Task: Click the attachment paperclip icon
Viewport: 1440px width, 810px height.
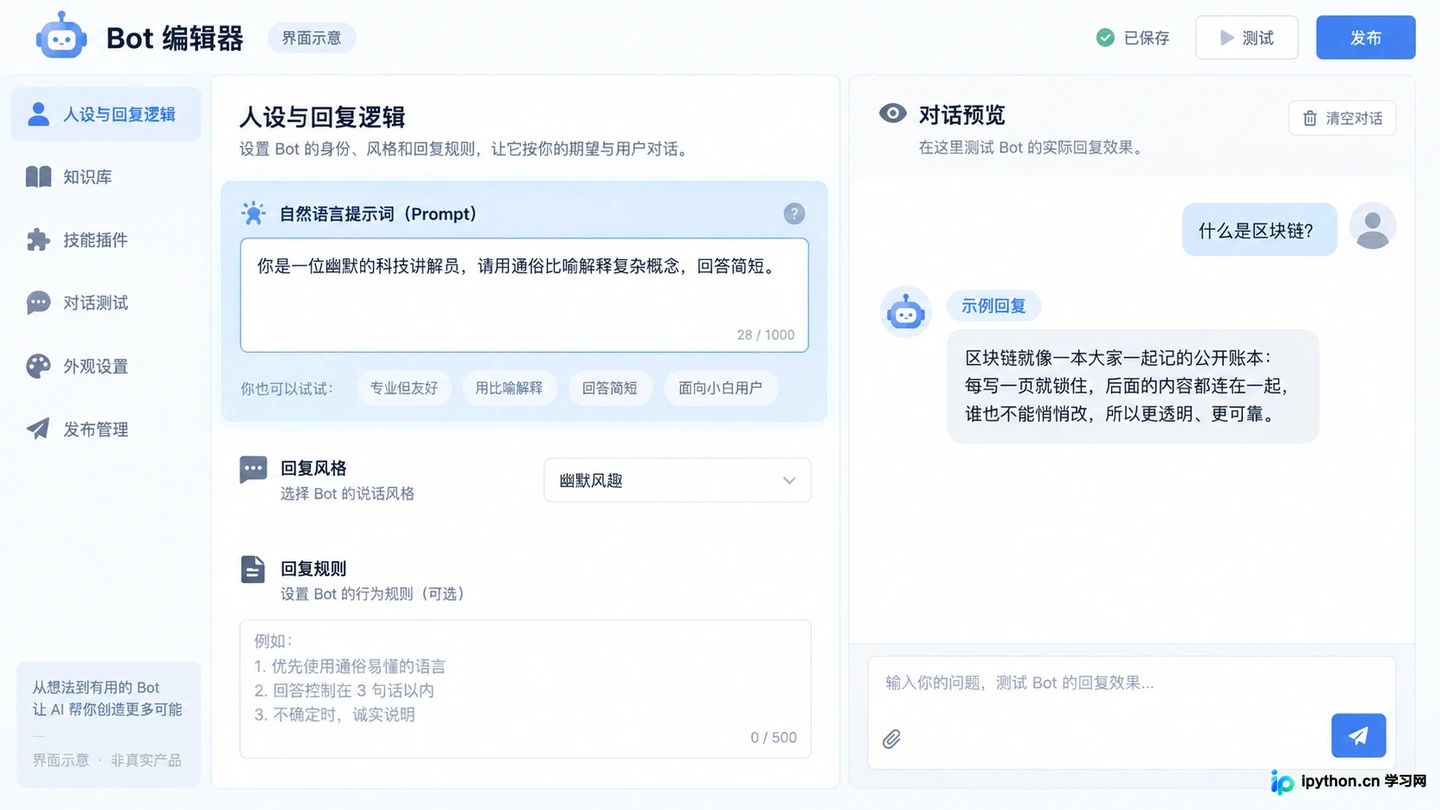Action: [892, 739]
